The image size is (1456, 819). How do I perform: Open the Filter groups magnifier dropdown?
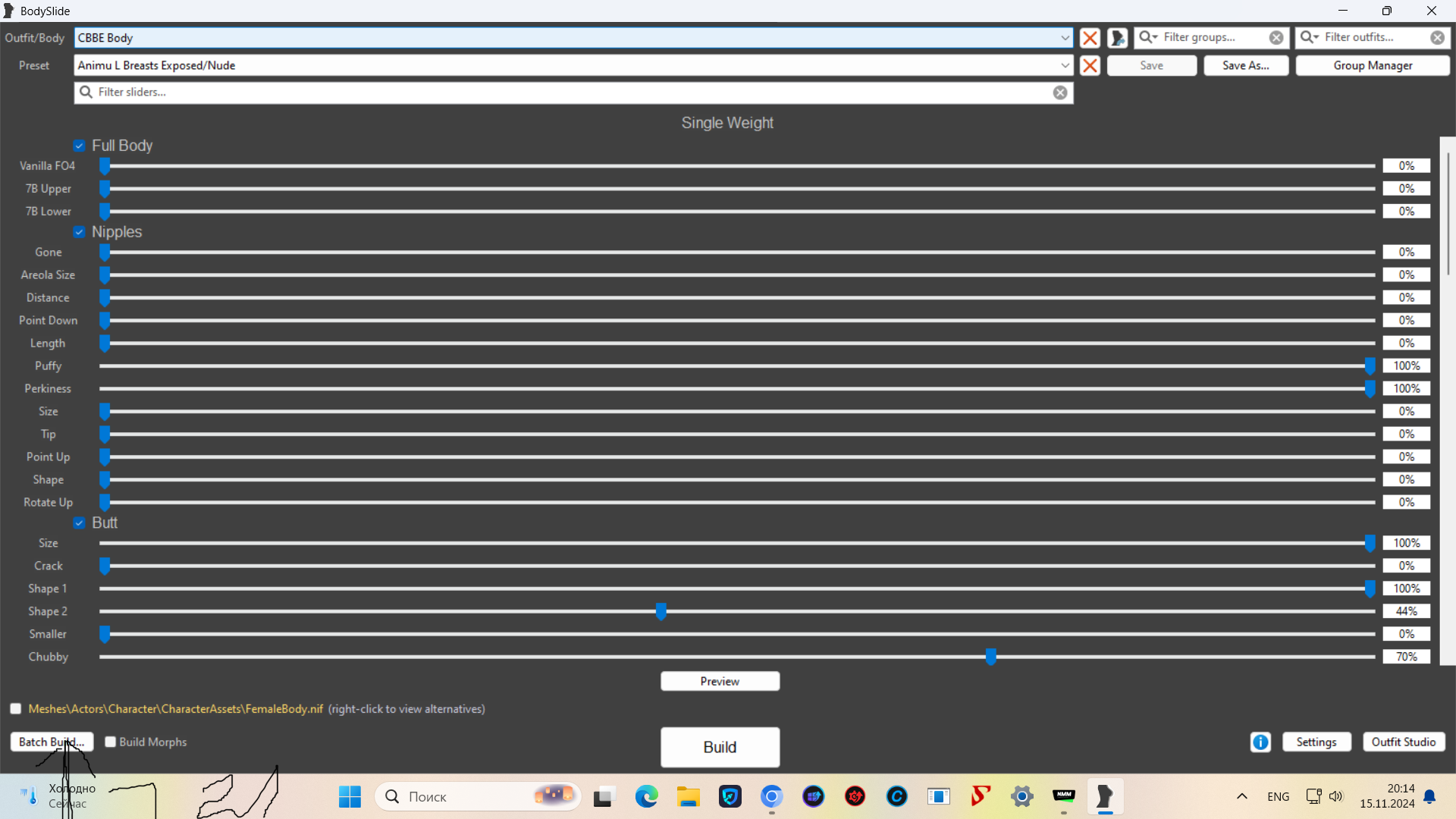(x=1148, y=37)
